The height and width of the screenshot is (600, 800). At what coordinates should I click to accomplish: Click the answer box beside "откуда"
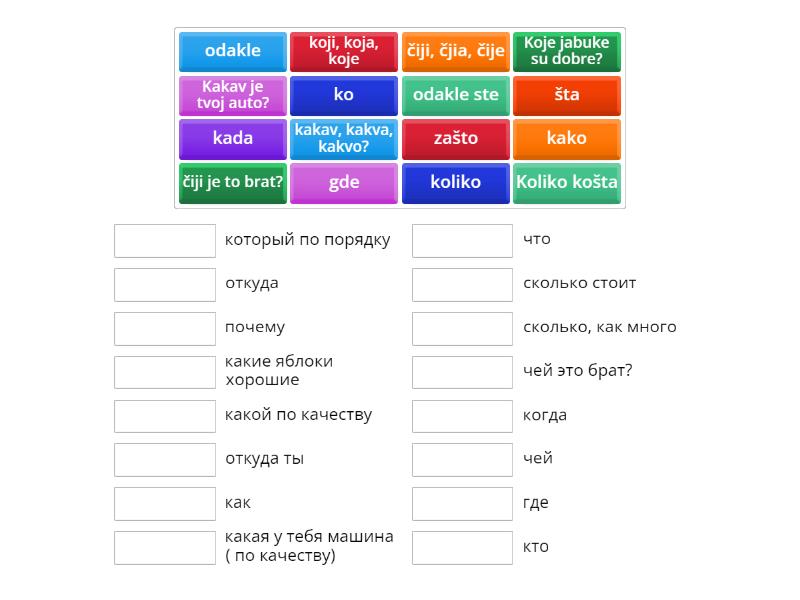click(165, 284)
